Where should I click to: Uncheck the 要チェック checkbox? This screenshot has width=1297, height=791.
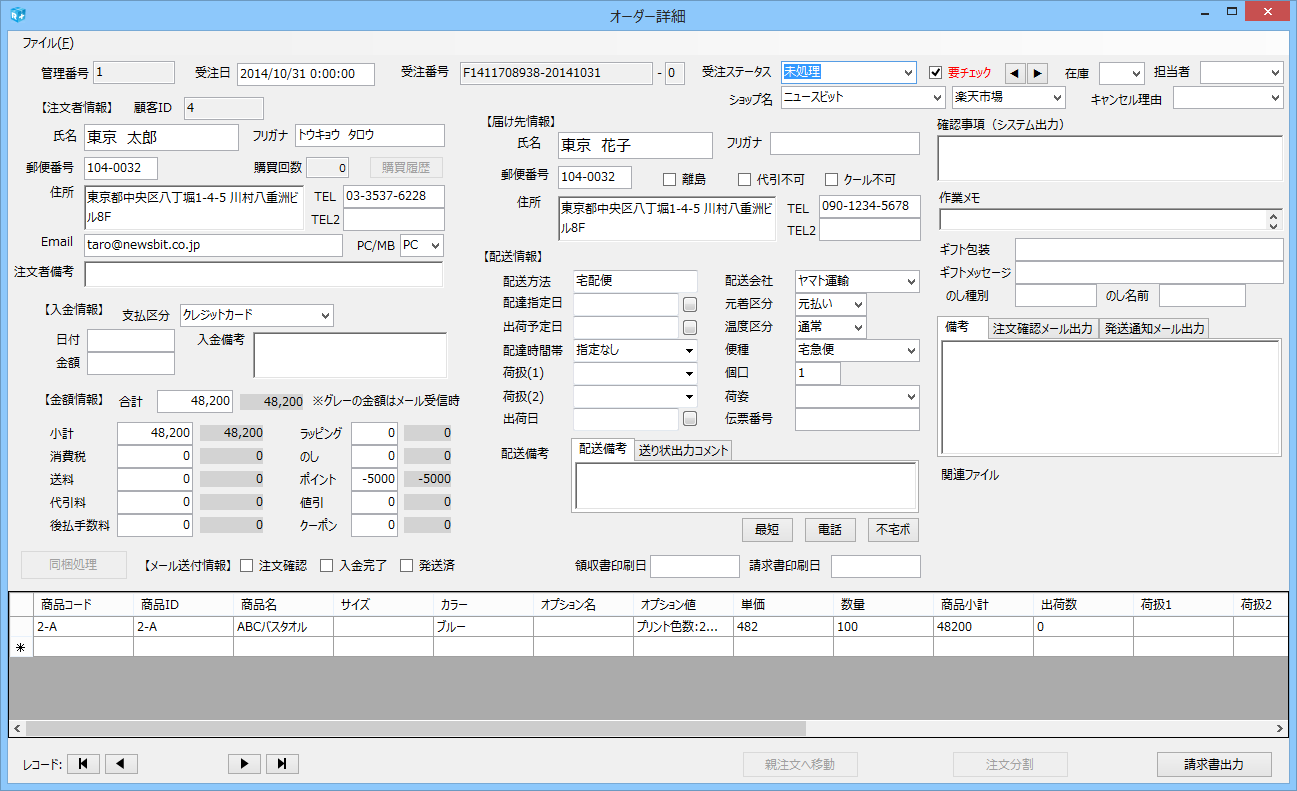click(936, 73)
